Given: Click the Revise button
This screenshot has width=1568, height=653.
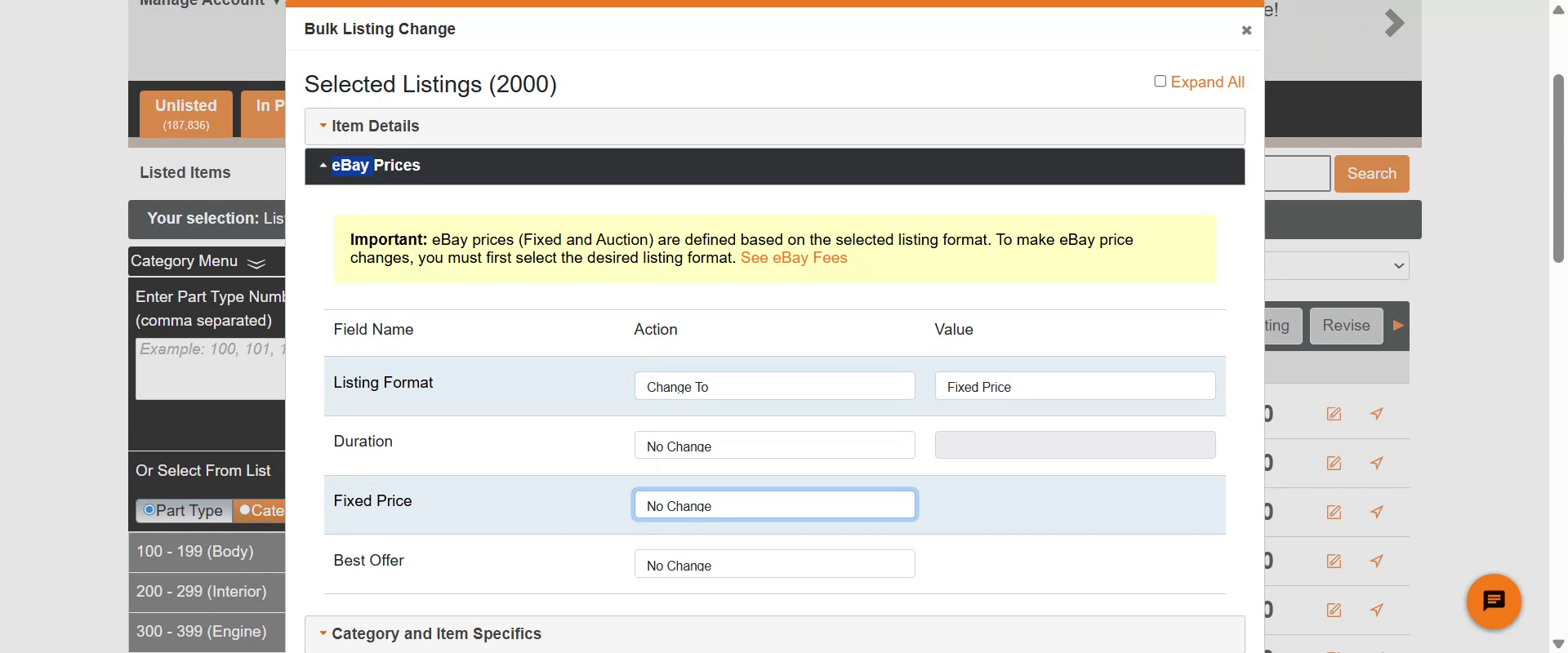Looking at the screenshot, I should [x=1346, y=326].
